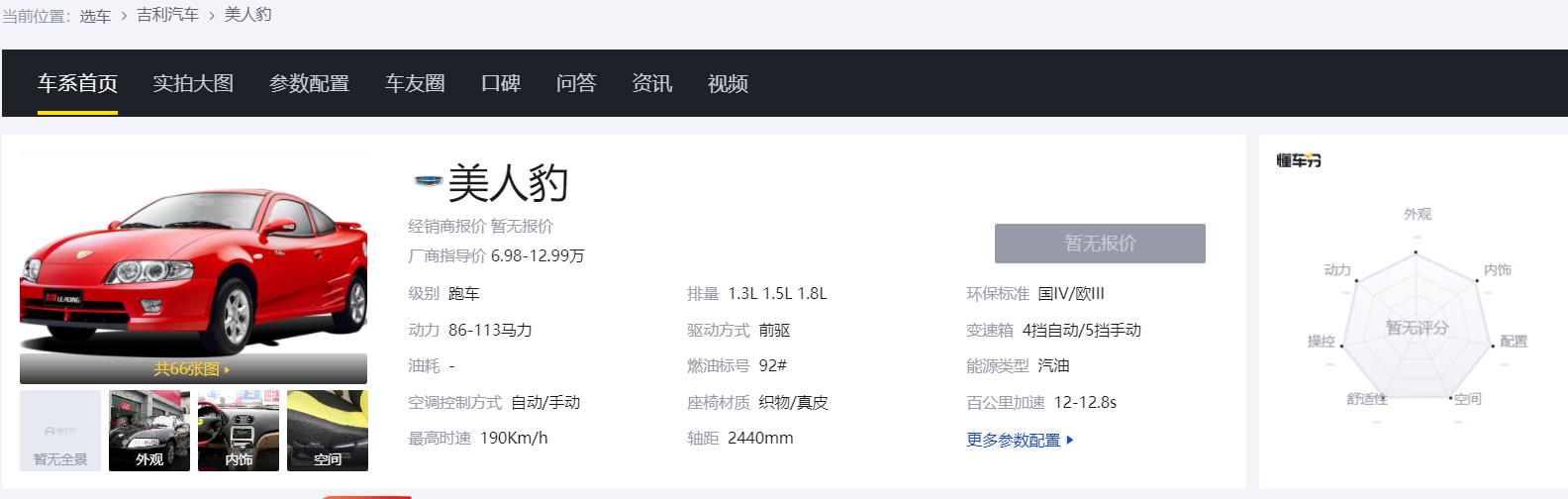The image size is (1568, 499).
Task: Click the 4挡自动/5挡手动 transmission value
Action: [x=1081, y=330]
